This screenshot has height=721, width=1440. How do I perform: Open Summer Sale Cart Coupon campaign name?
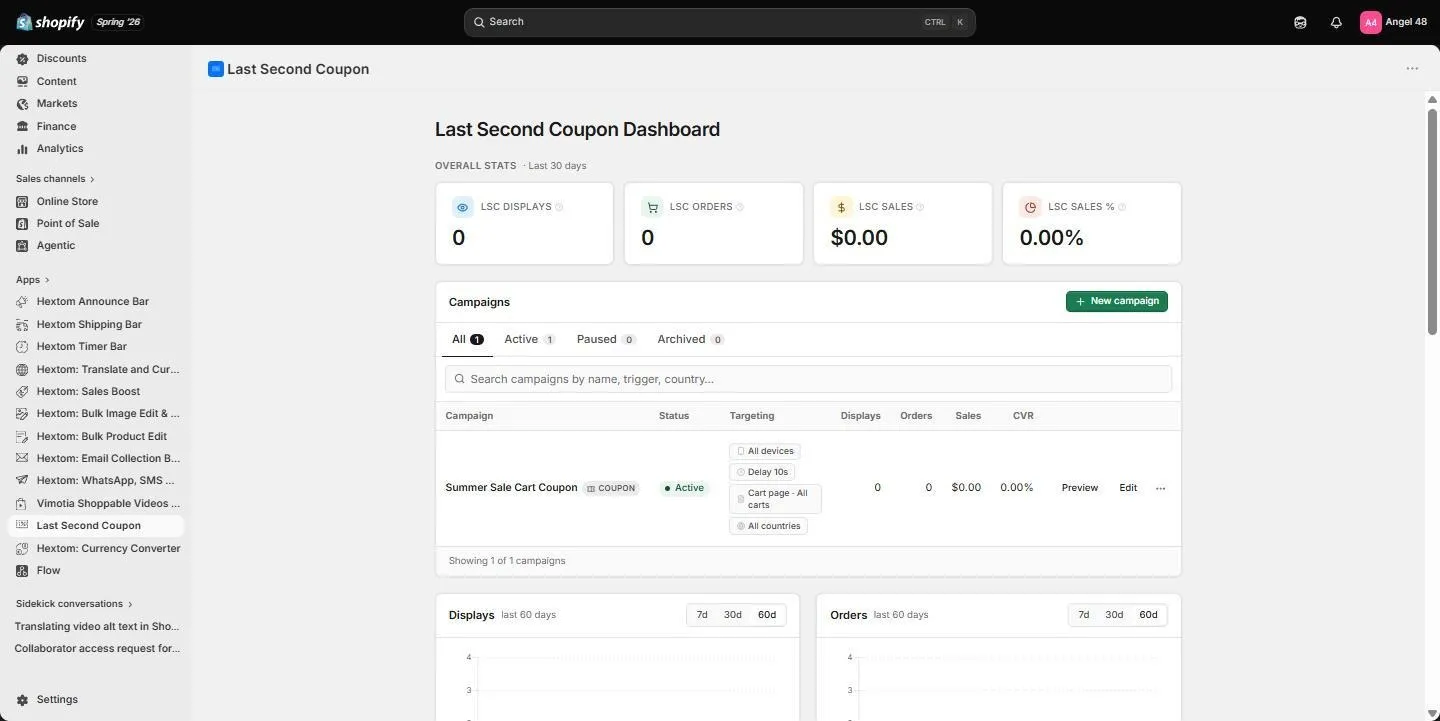(511, 488)
